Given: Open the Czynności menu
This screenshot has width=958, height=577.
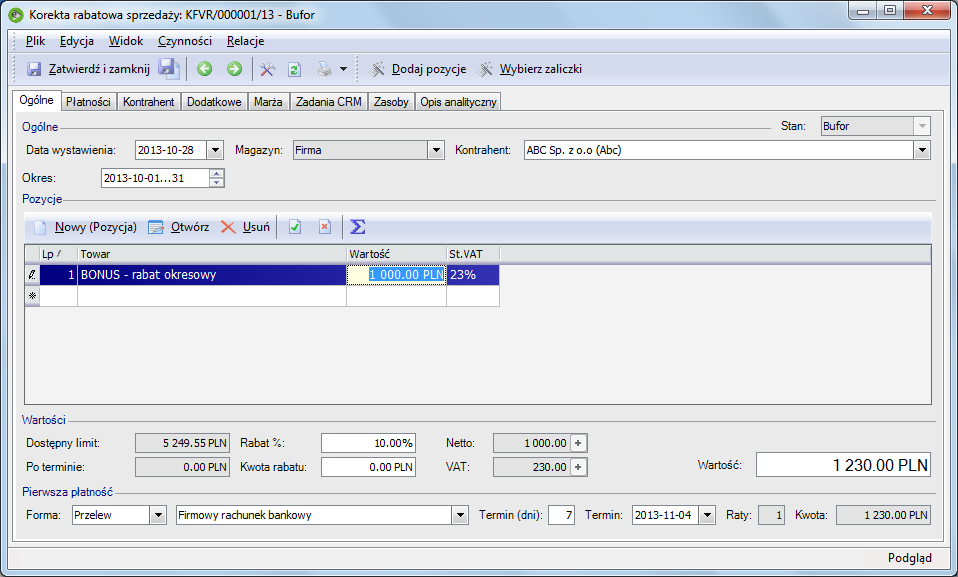Looking at the screenshot, I should [x=185, y=41].
